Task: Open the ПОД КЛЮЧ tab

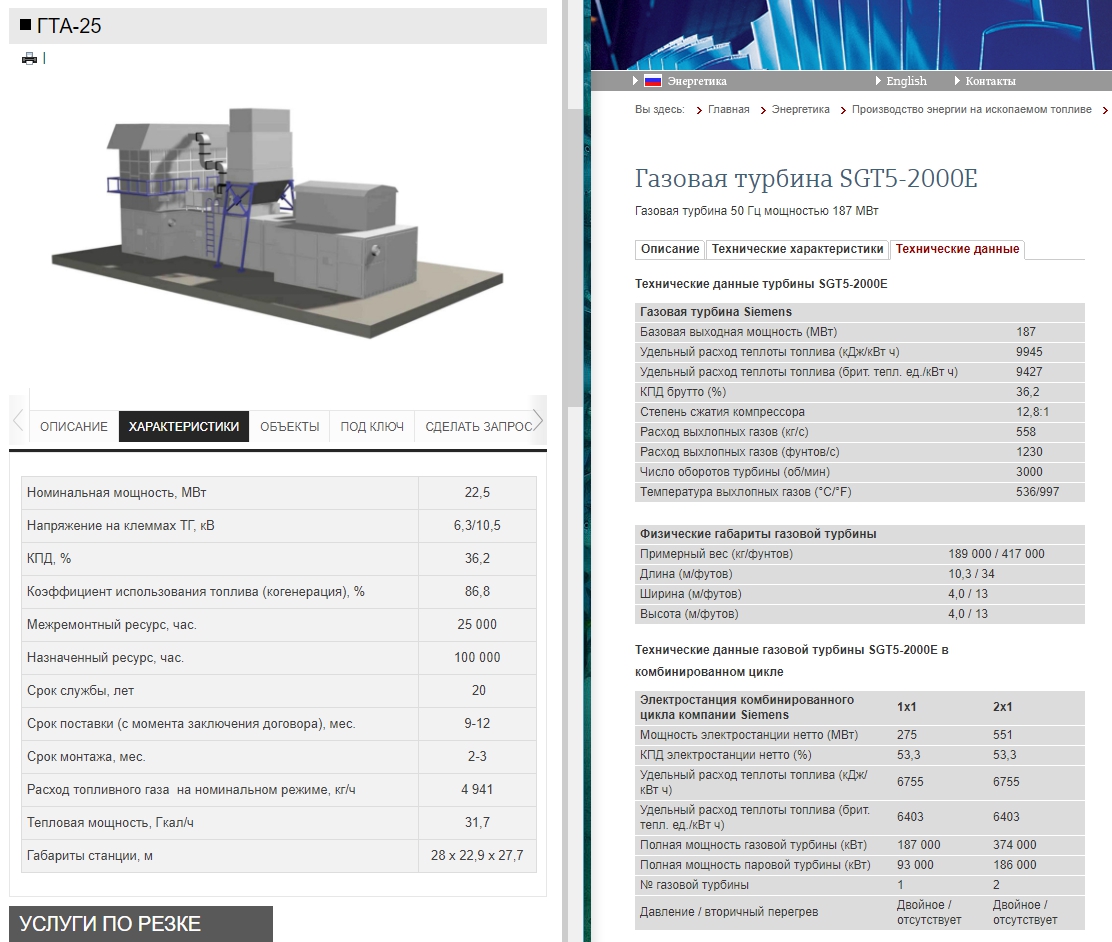Action: pyautogui.click(x=372, y=426)
